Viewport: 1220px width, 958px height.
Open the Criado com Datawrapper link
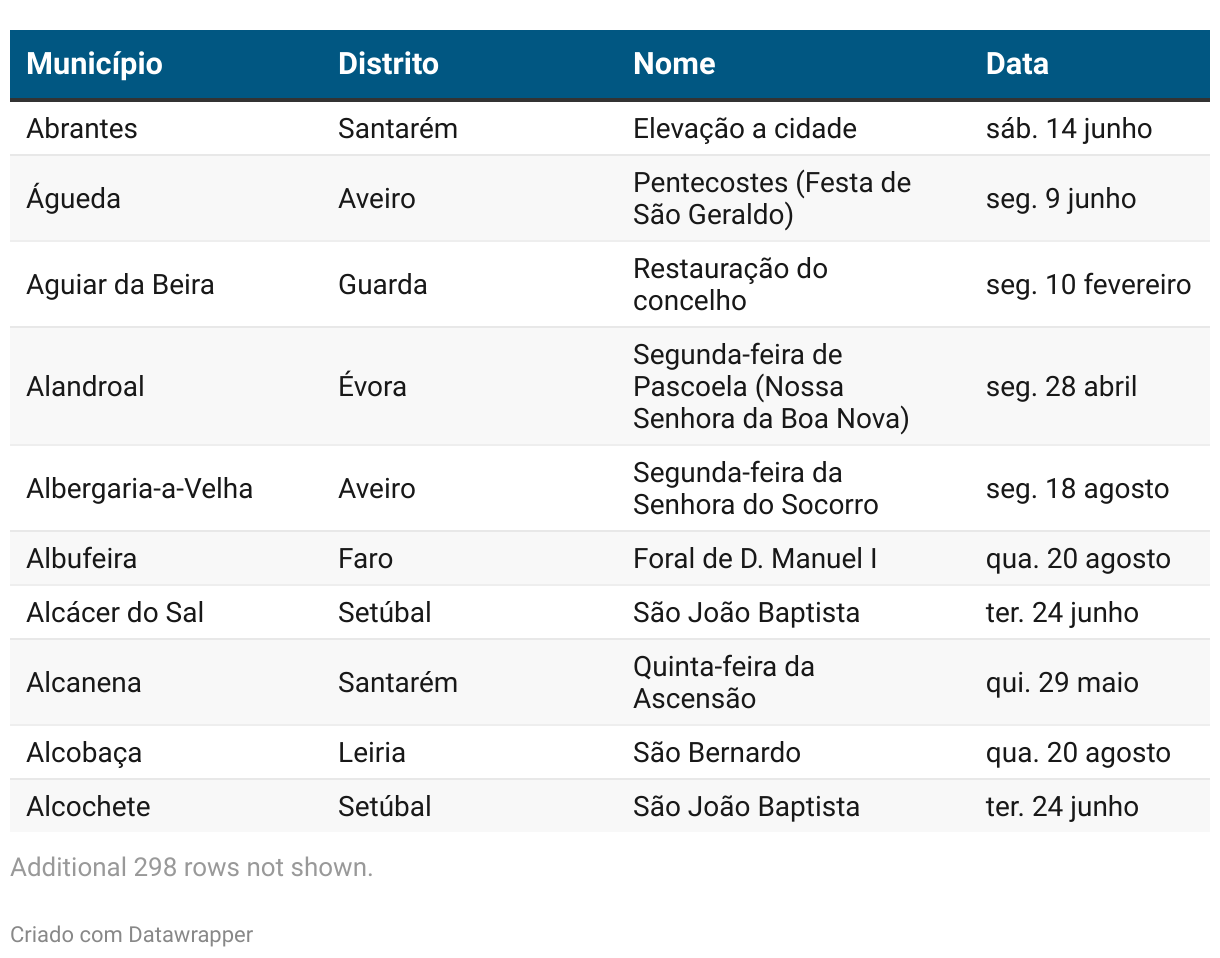coord(131,935)
